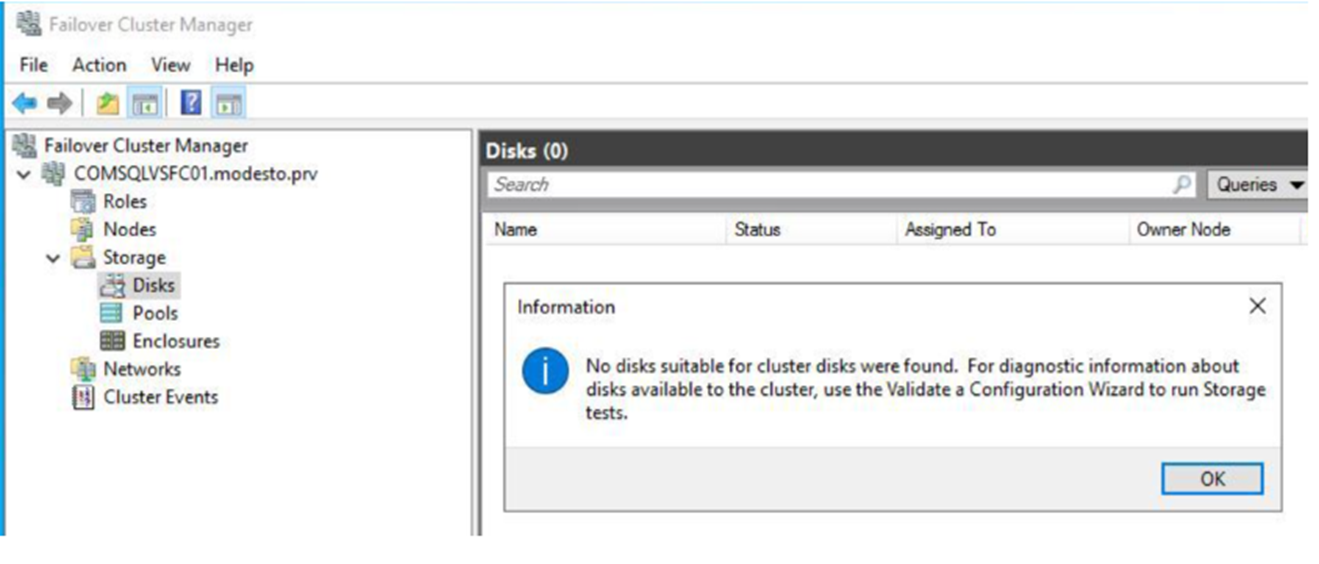Open the Action menu
This screenshot has height=564, width=1319.
99,65
